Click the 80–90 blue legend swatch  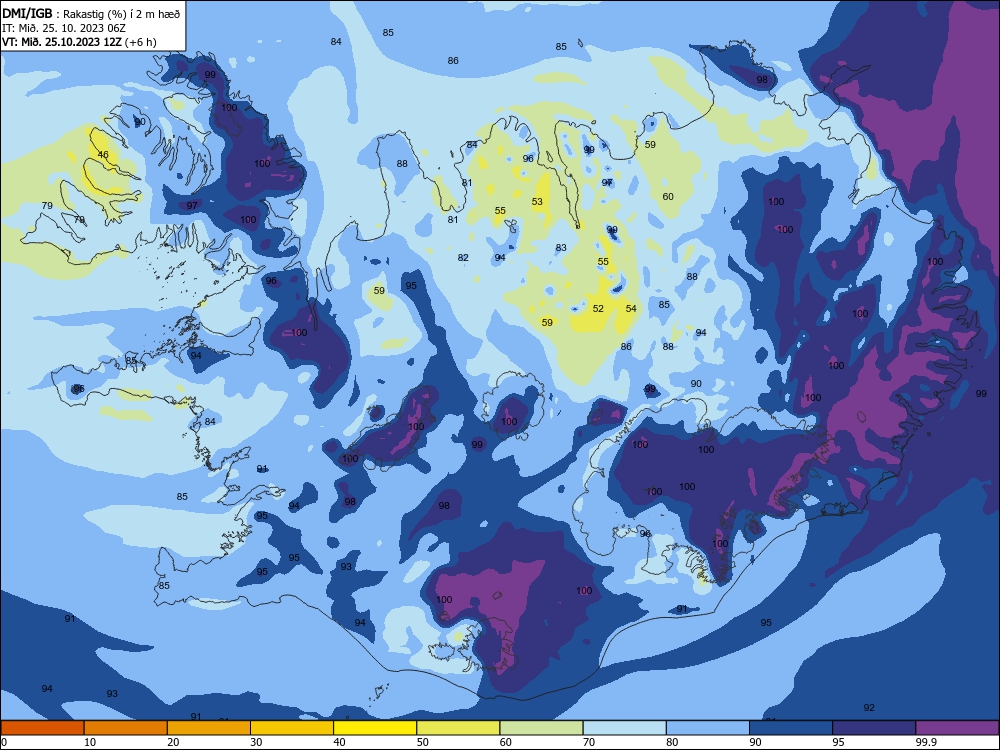708,728
